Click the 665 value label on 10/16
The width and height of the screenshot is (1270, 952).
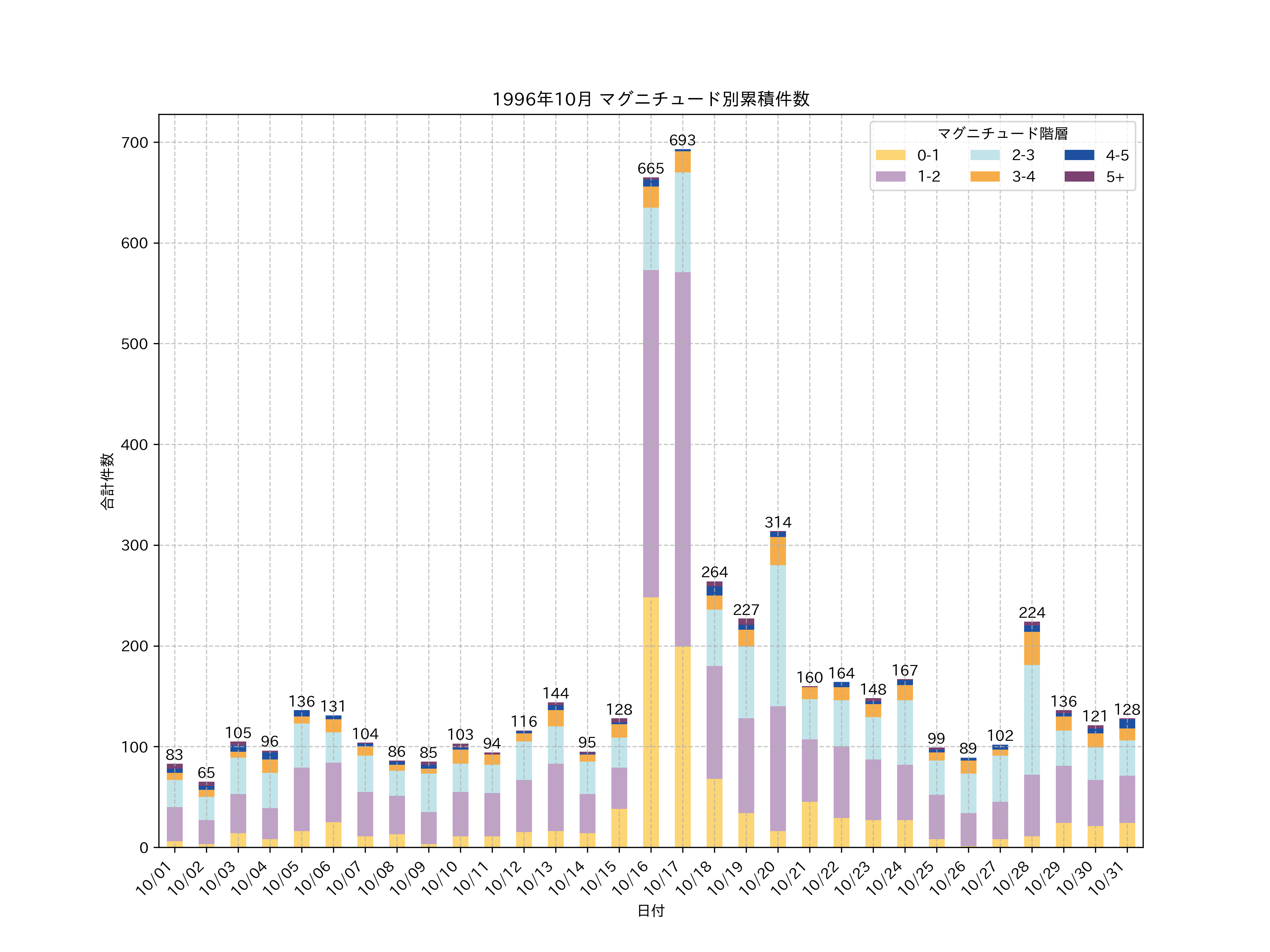tap(651, 169)
